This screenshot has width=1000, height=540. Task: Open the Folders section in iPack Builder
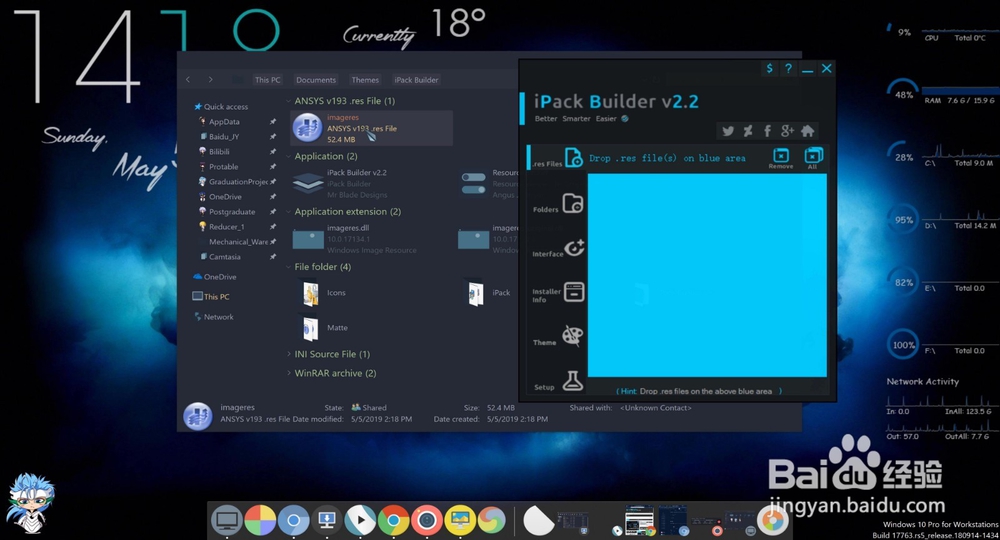tap(559, 204)
